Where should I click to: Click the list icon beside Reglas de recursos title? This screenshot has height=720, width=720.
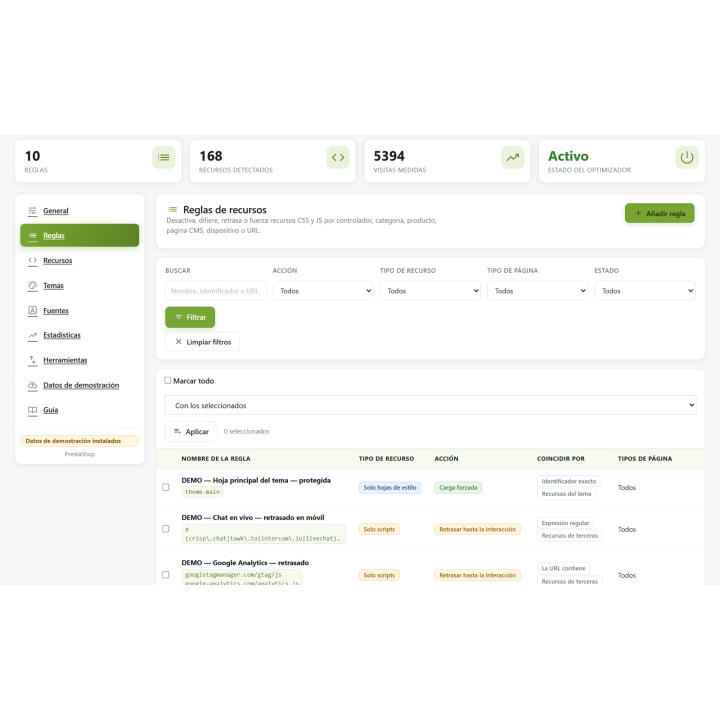click(x=172, y=209)
